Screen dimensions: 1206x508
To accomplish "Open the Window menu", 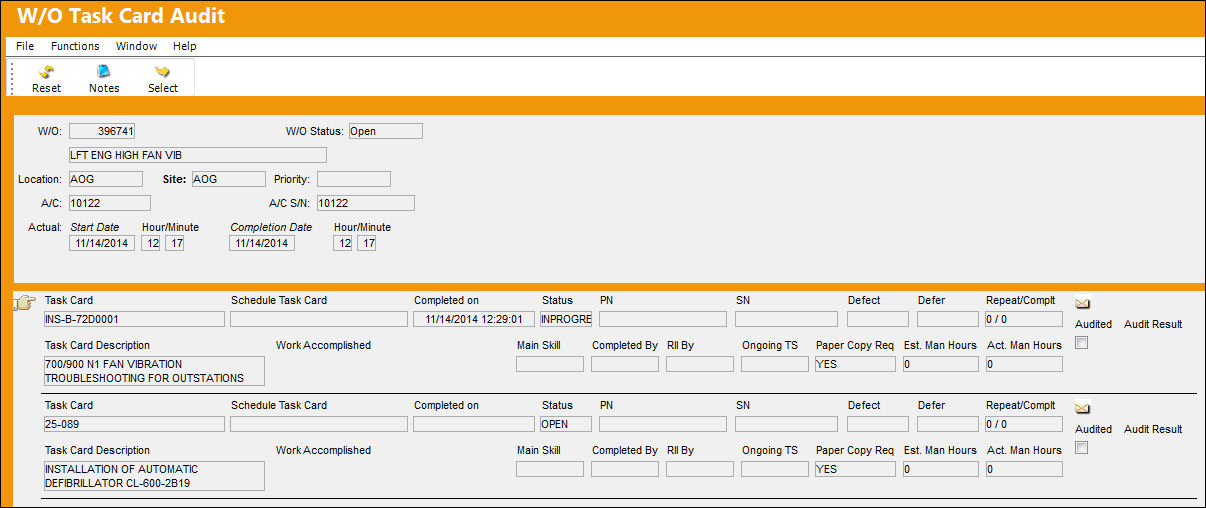I will click(136, 46).
